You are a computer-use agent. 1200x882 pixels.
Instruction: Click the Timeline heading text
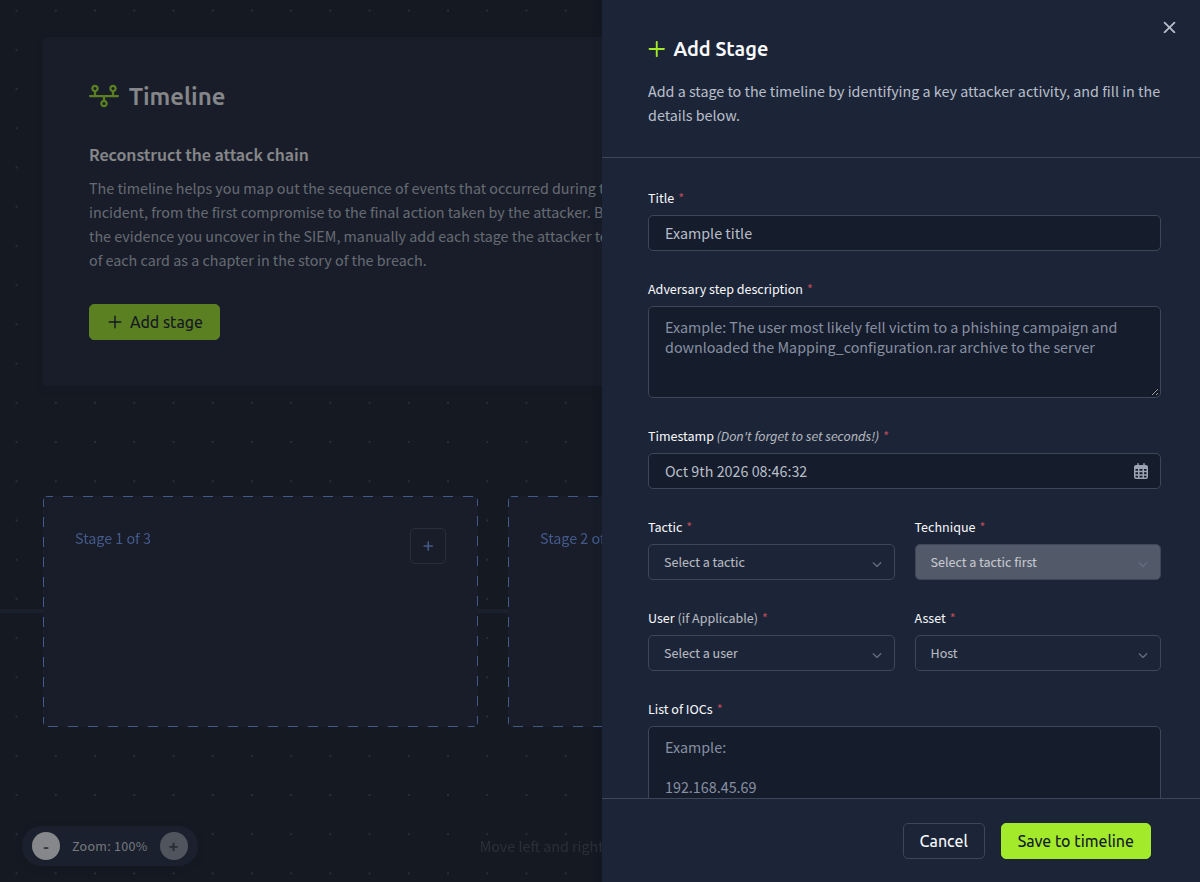point(177,97)
